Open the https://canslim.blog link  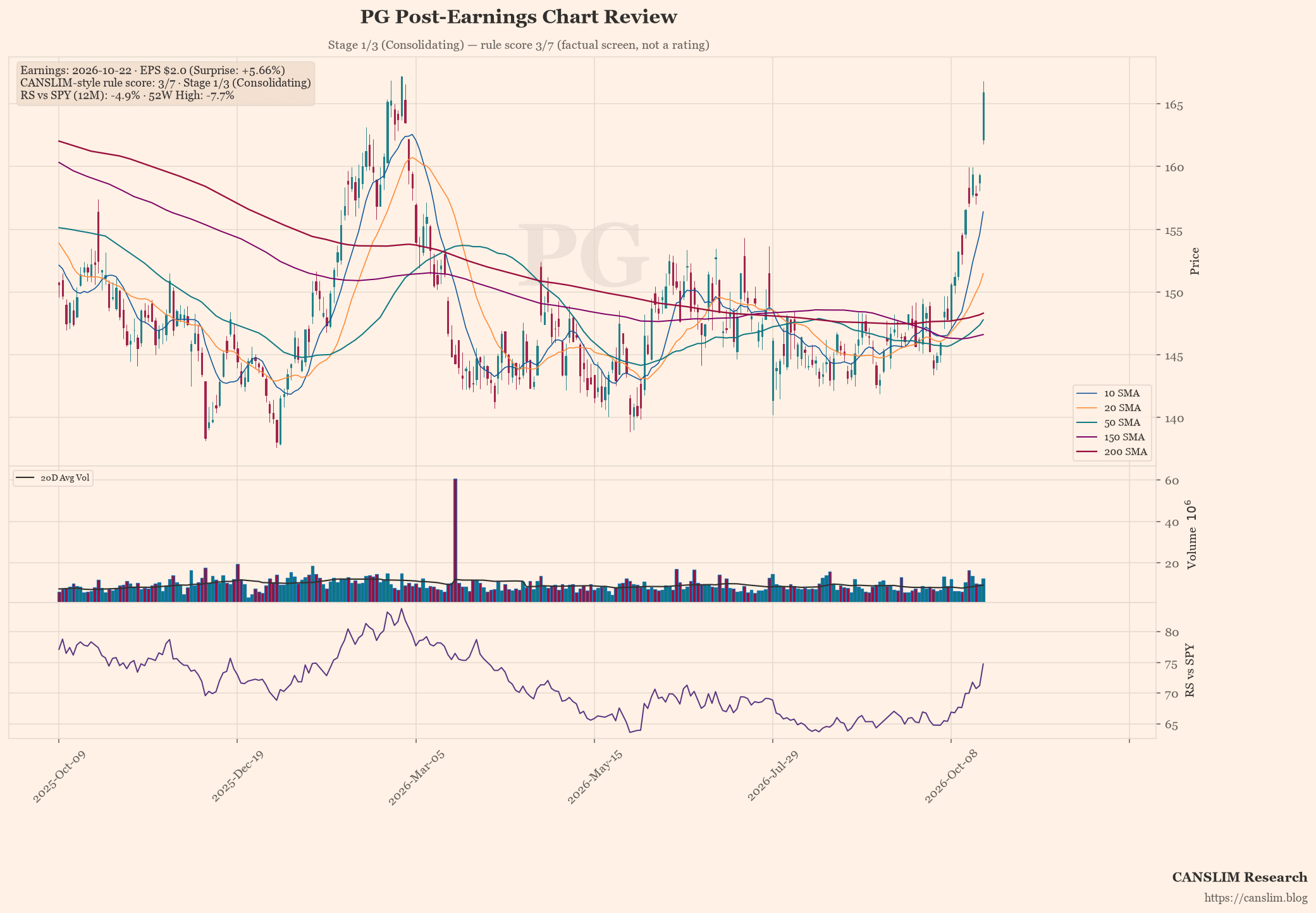1256,898
